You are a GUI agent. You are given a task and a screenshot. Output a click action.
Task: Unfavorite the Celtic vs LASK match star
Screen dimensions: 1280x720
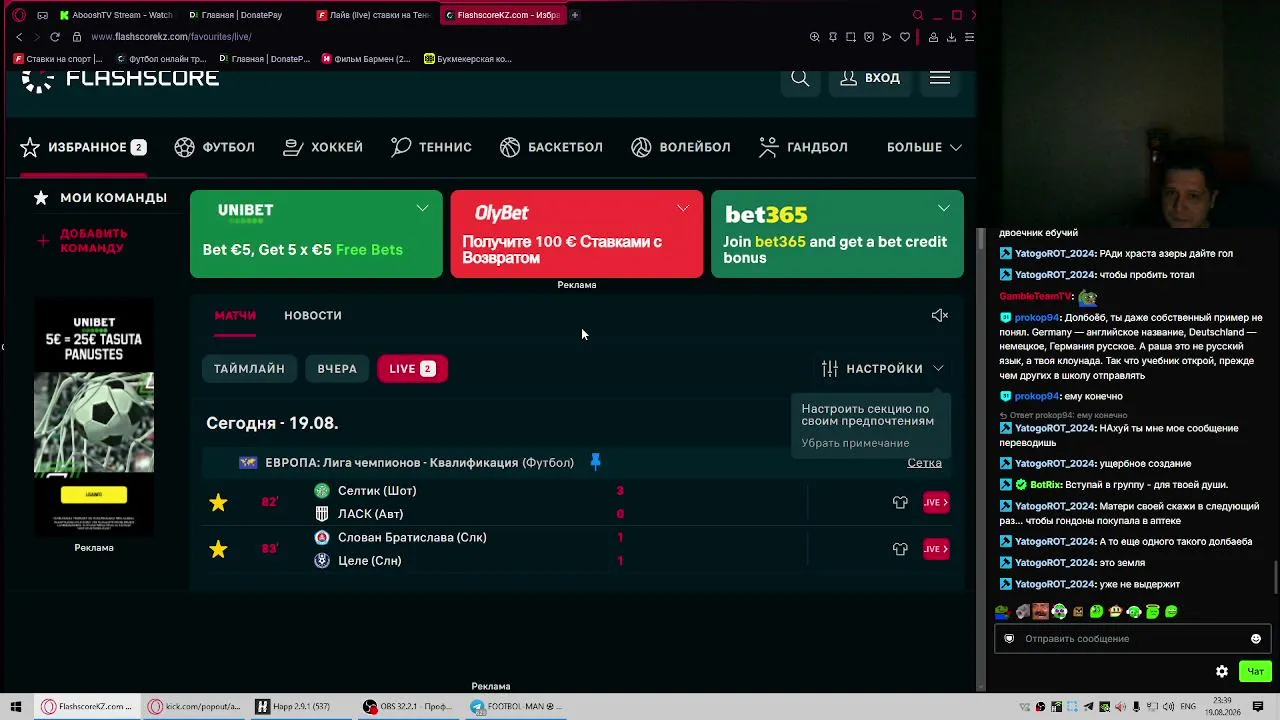218,502
